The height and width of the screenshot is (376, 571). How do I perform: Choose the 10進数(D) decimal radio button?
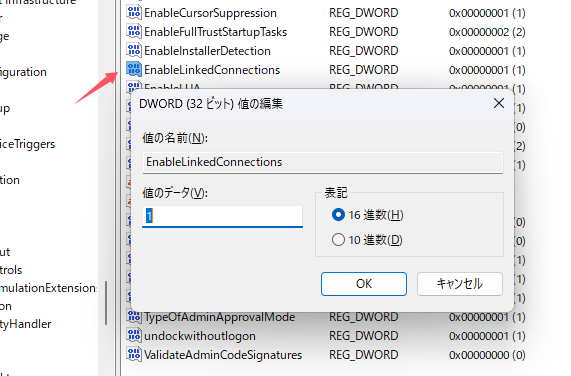[338, 240]
